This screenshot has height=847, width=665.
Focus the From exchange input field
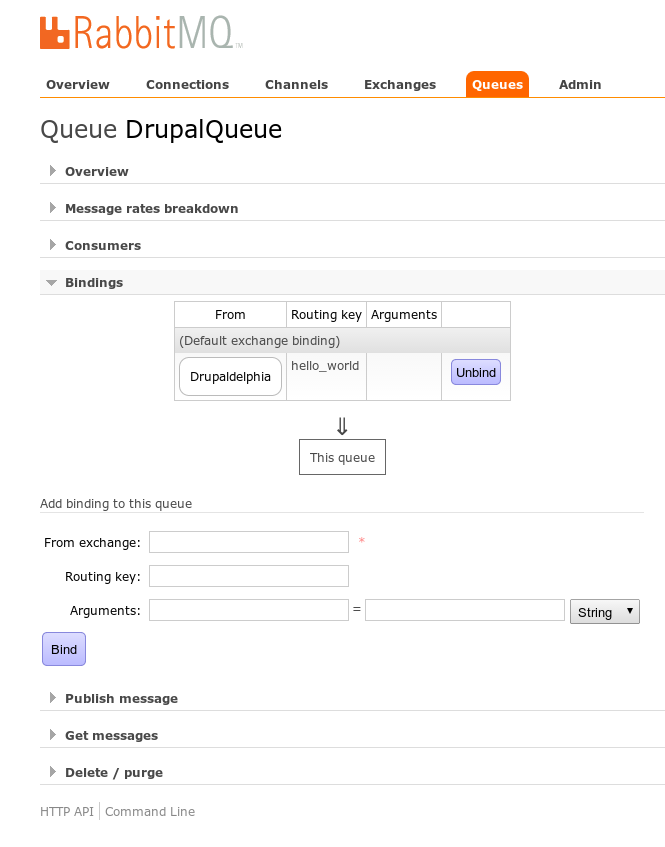pyautogui.click(x=249, y=542)
